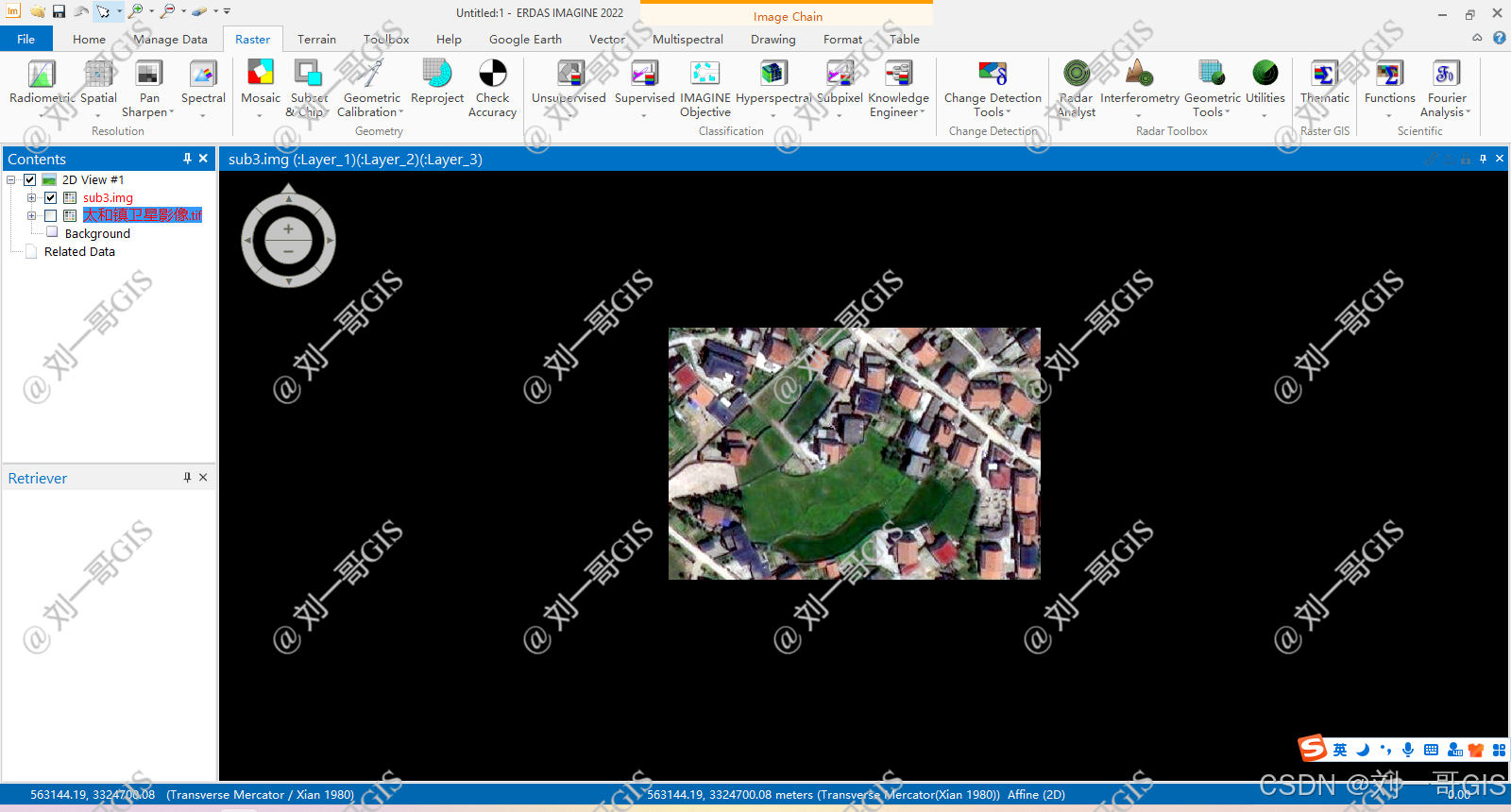This screenshot has width=1511, height=812.
Task: Open the Google Earth tab
Action: point(525,39)
